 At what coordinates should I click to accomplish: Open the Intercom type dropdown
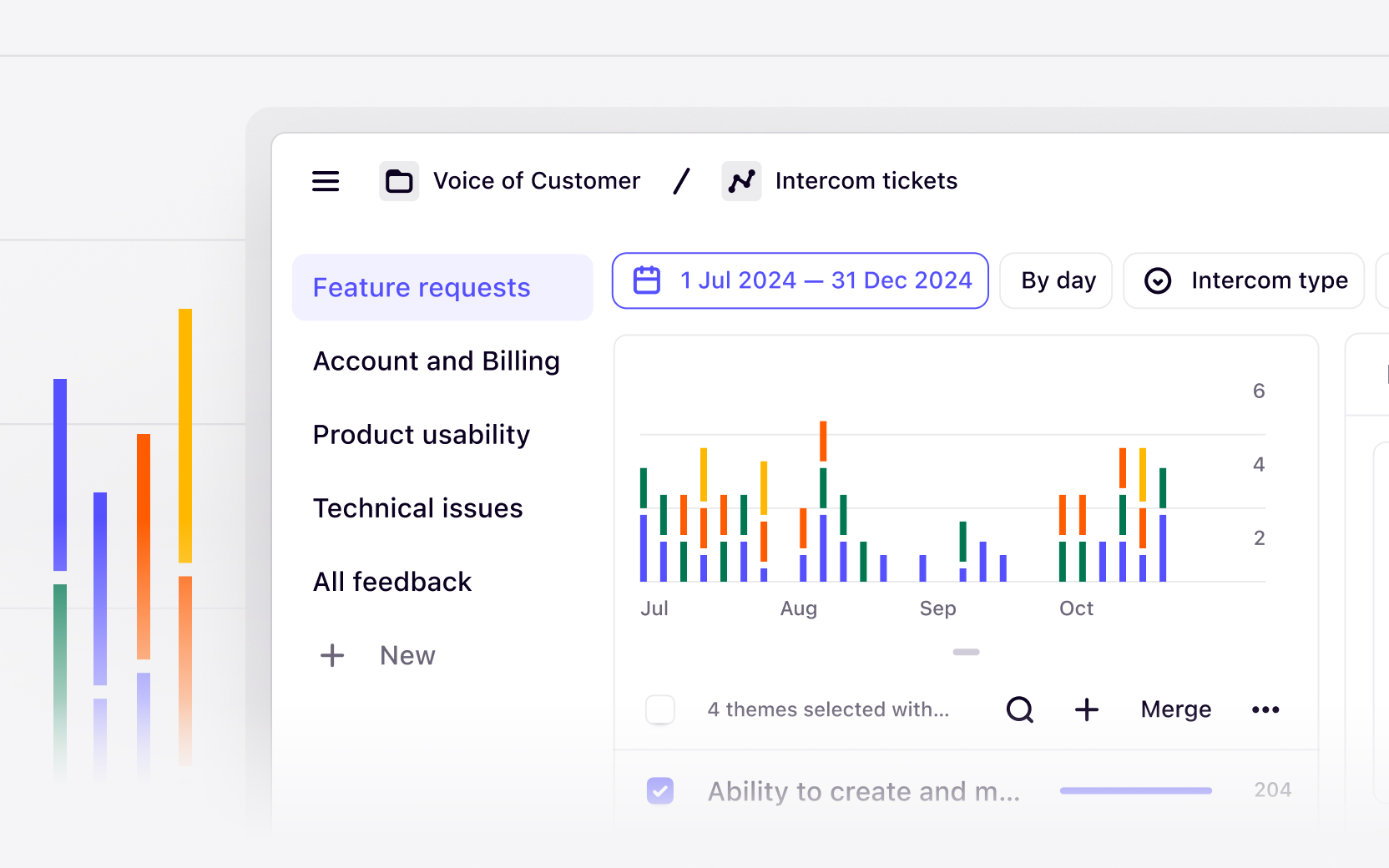[1243, 280]
